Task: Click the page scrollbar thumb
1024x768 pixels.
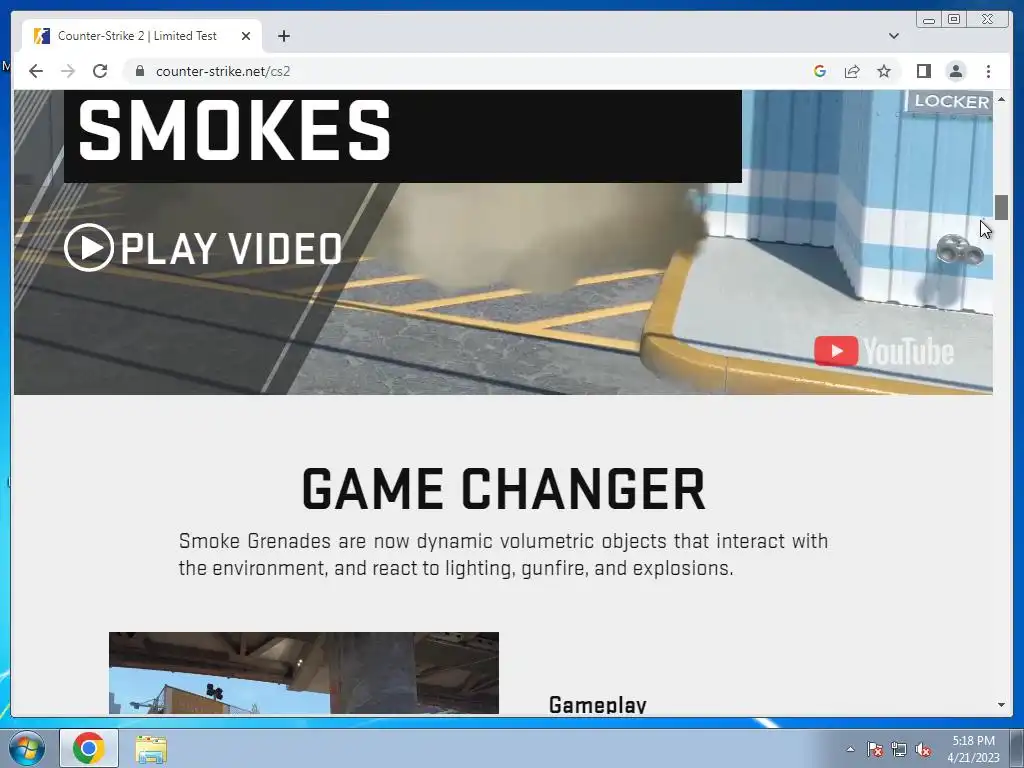Action: coord(1001,207)
